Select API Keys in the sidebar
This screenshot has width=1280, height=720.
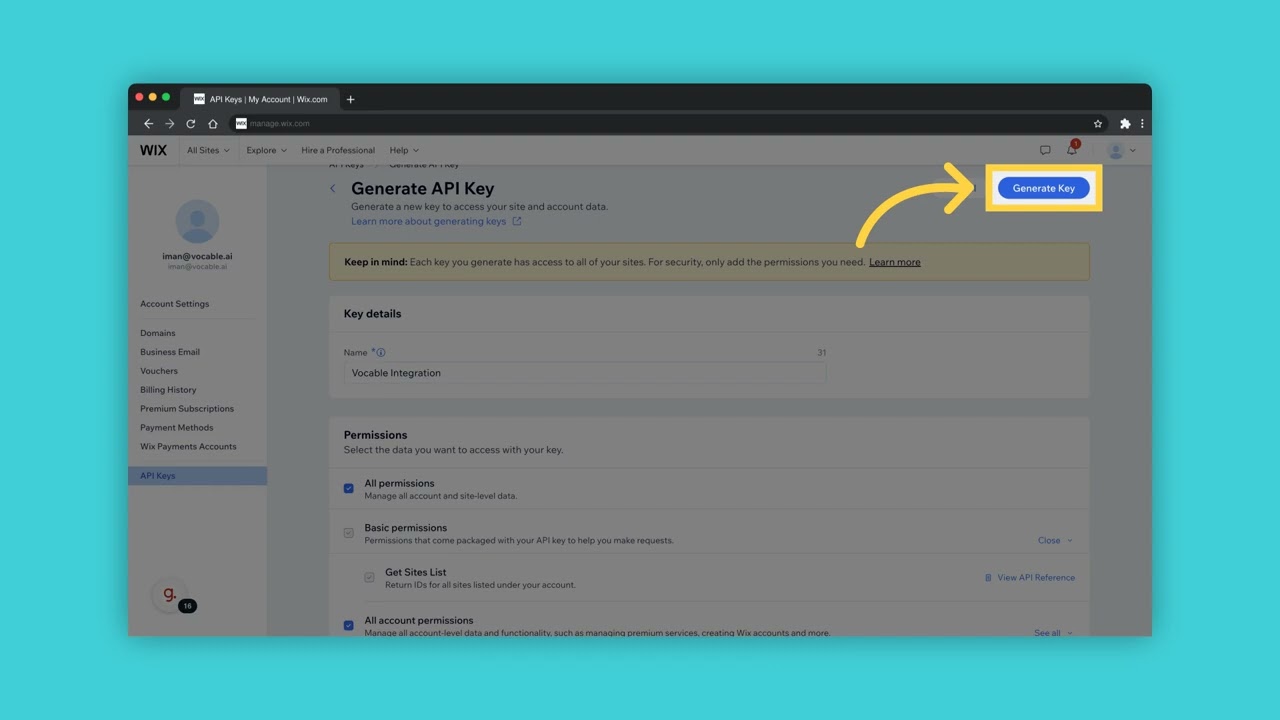(197, 476)
